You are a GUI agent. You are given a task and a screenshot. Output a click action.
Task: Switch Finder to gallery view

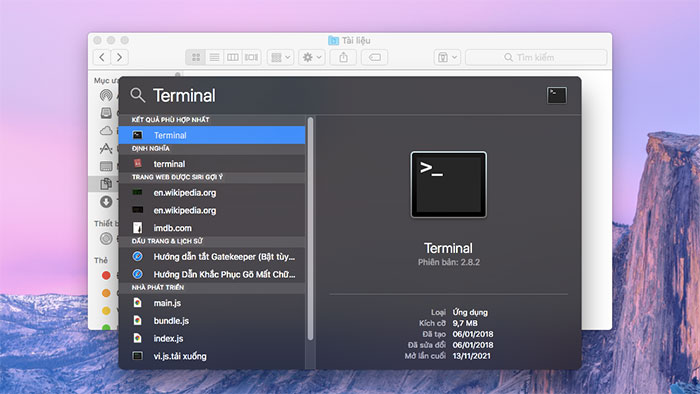[252, 57]
